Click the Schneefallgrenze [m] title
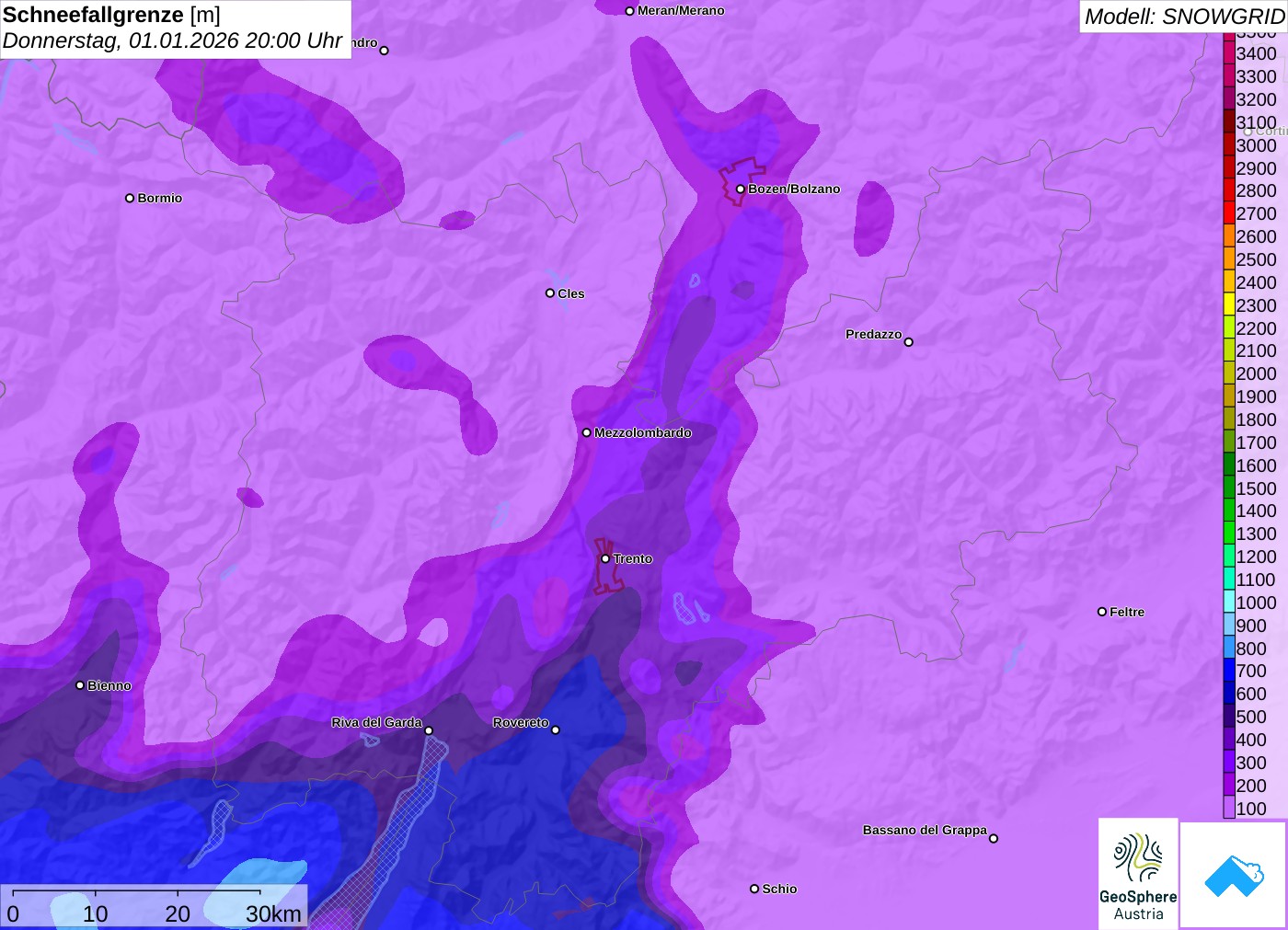This screenshot has height=930, width=1288. pos(111,15)
